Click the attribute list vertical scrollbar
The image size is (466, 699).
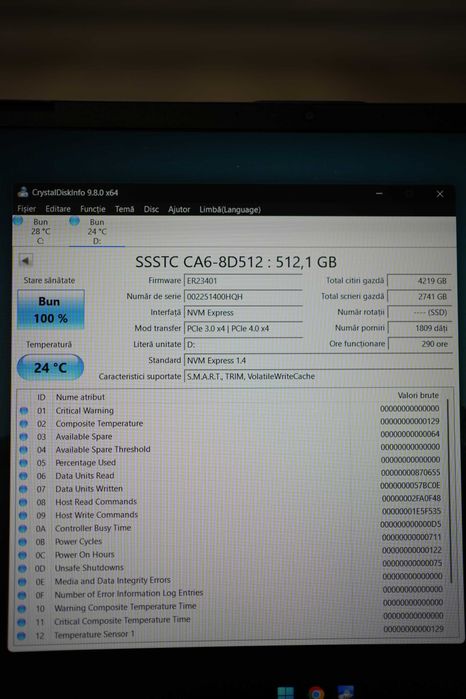(x=449, y=490)
